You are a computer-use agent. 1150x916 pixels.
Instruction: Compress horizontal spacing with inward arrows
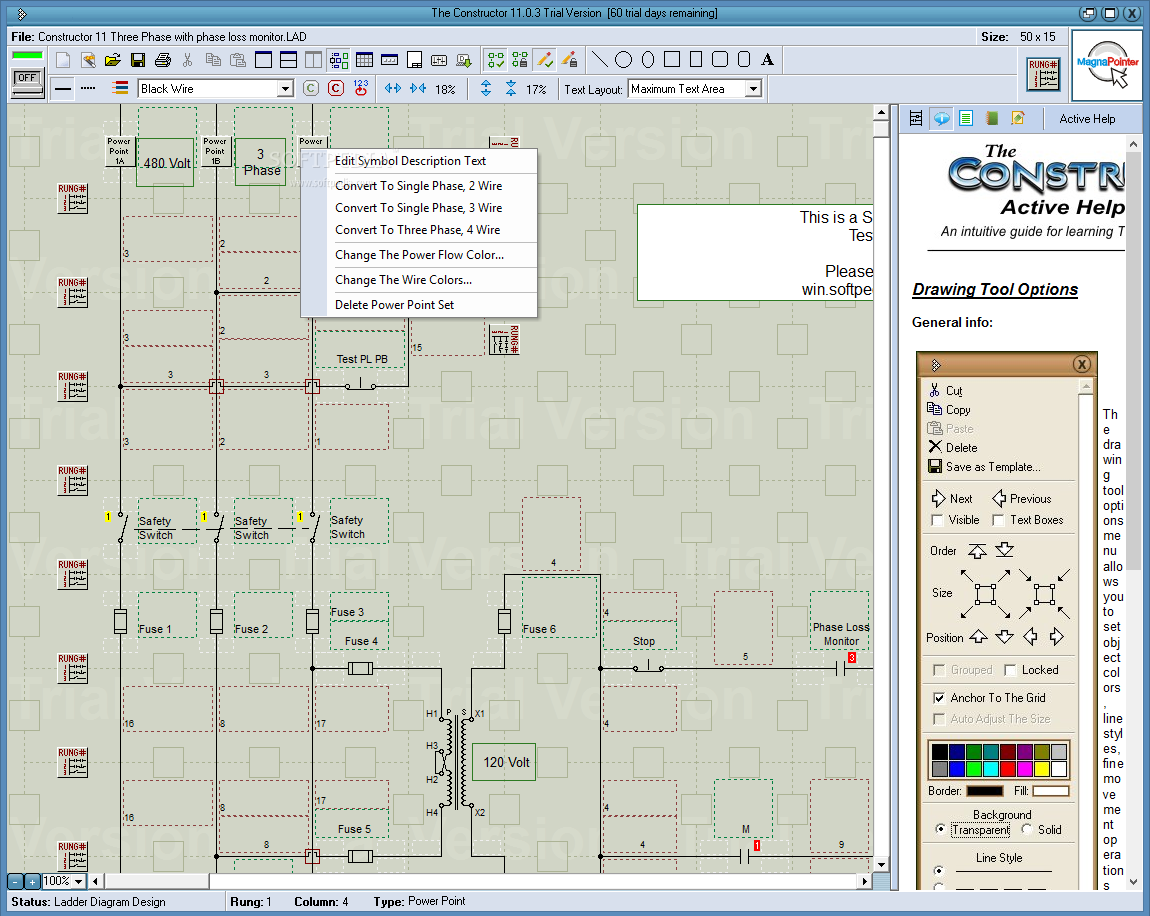pyautogui.click(x=418, y=89)
